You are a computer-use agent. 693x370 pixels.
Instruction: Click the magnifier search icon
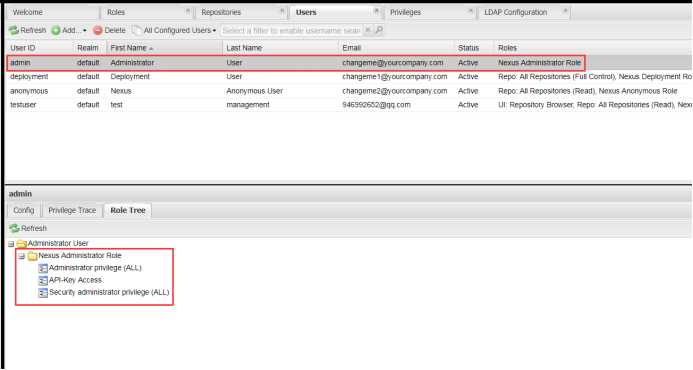(379, 30)
